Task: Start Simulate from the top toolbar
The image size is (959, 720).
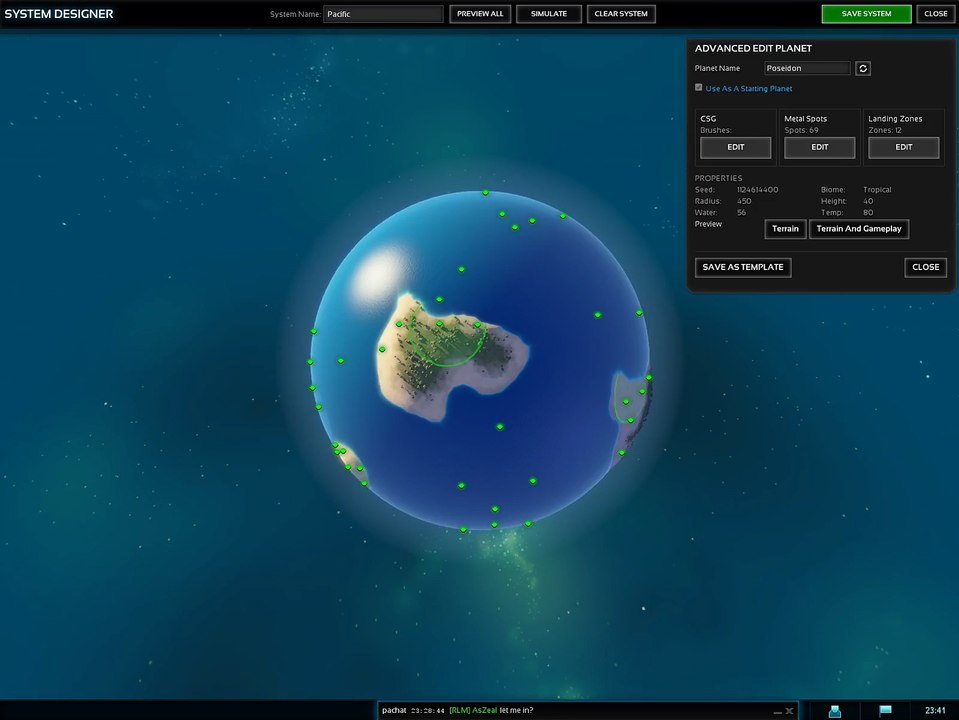Action: 549,14
